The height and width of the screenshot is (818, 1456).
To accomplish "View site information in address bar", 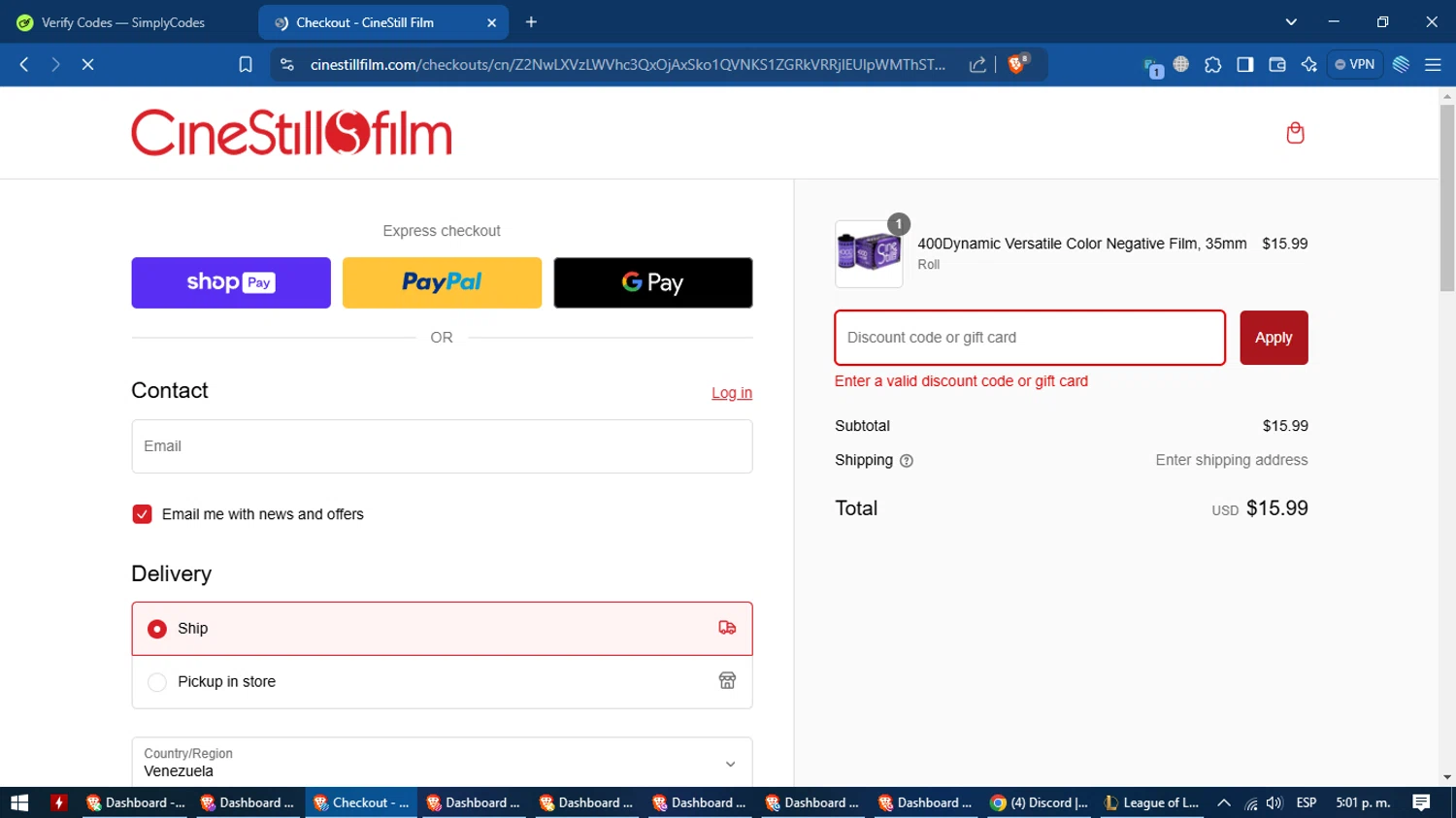I will click(286, 64).
